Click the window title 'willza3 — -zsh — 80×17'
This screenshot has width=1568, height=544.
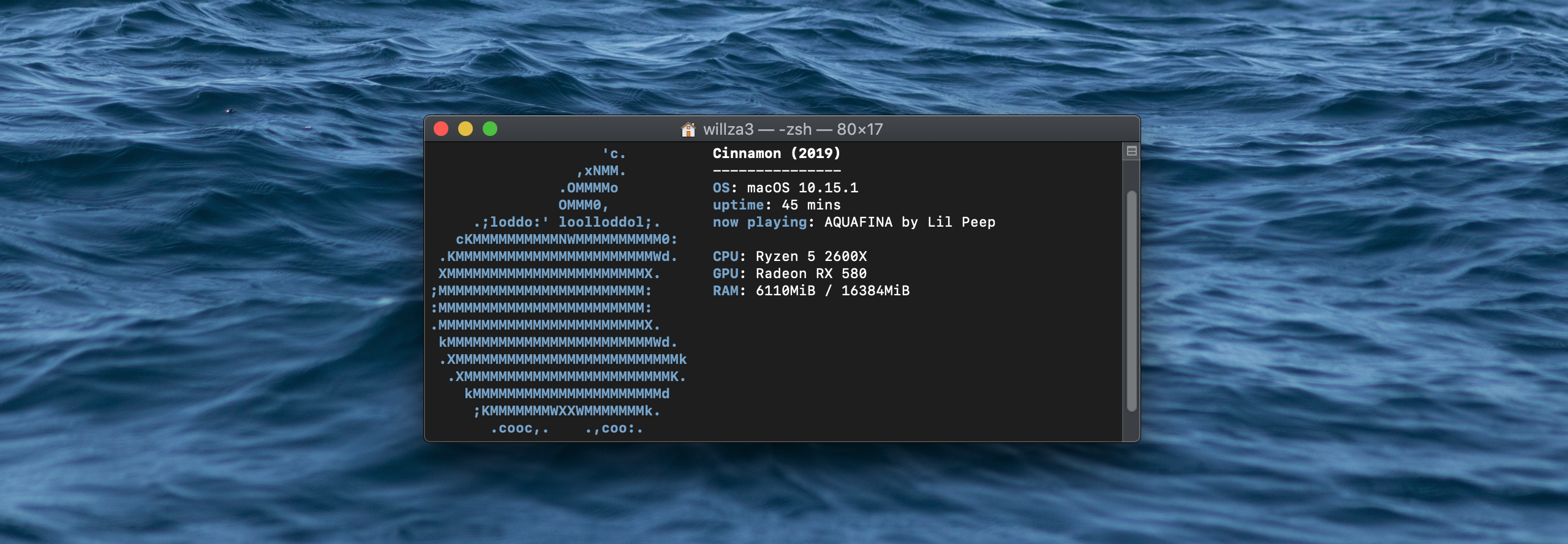793,129
